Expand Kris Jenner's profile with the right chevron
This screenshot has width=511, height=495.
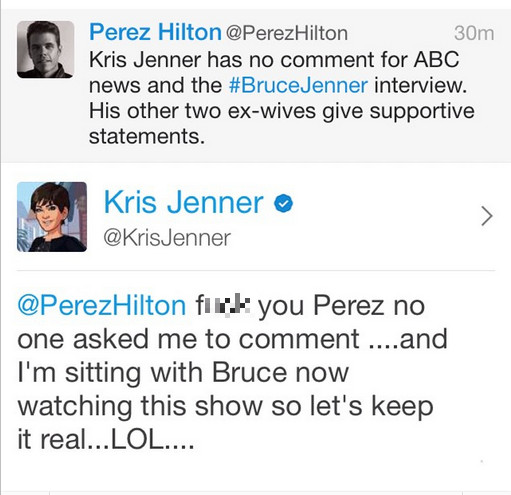coord(487,216)
